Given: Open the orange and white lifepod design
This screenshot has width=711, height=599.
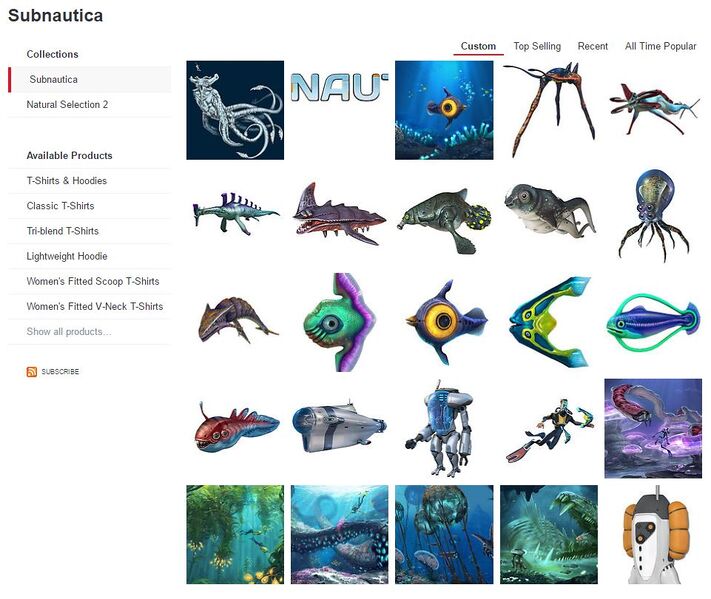Looking at the screenshot, I should coord(653,535).
